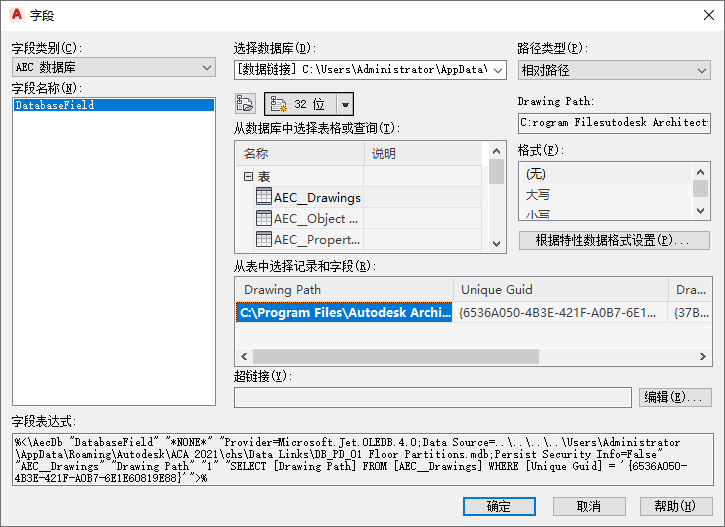Select (无) format option
Image resolution: width=725 pixels, height=527 pixels.
tap(605, 174)
